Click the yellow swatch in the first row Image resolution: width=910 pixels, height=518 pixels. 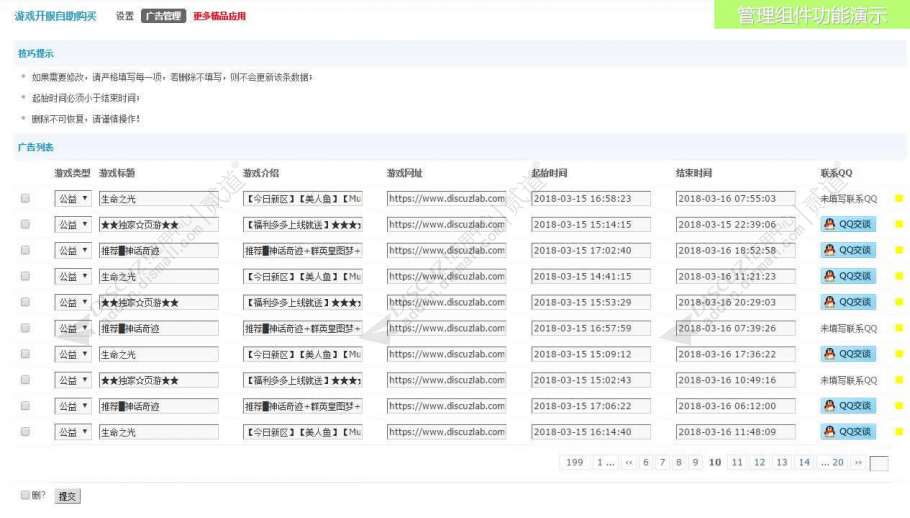(899, 198)
